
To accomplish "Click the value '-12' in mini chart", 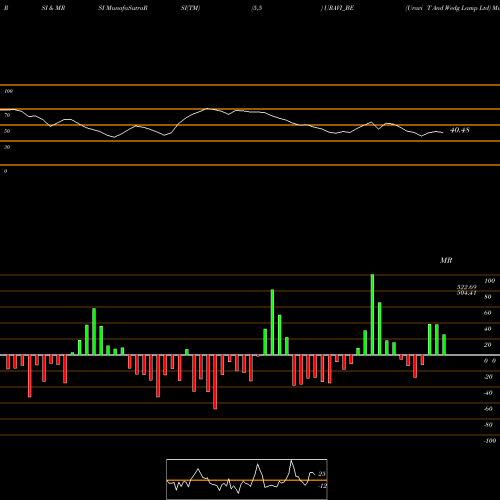I will [322, 486].
